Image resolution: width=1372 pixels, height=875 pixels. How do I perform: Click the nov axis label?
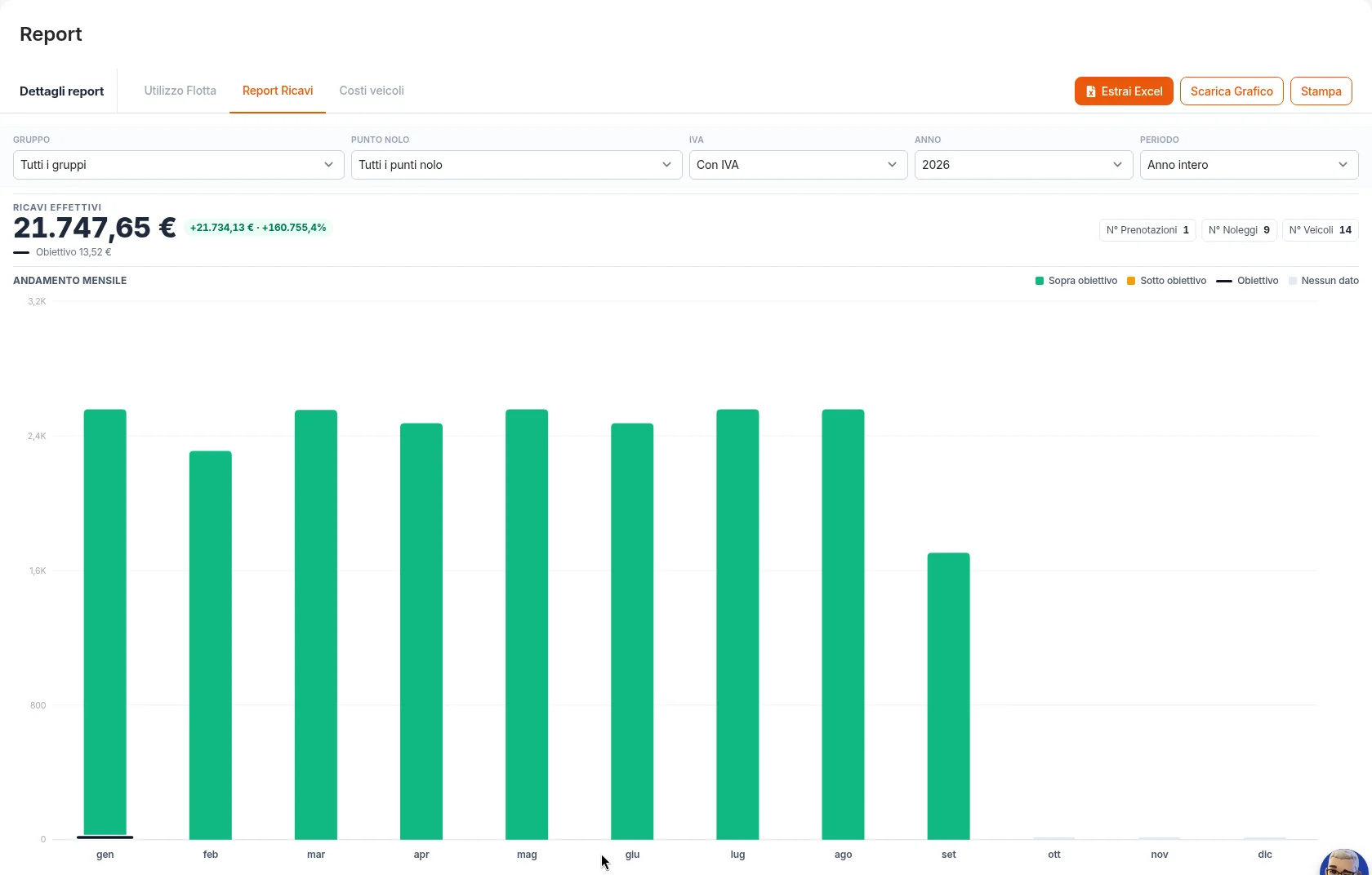tap(1160, 855)
